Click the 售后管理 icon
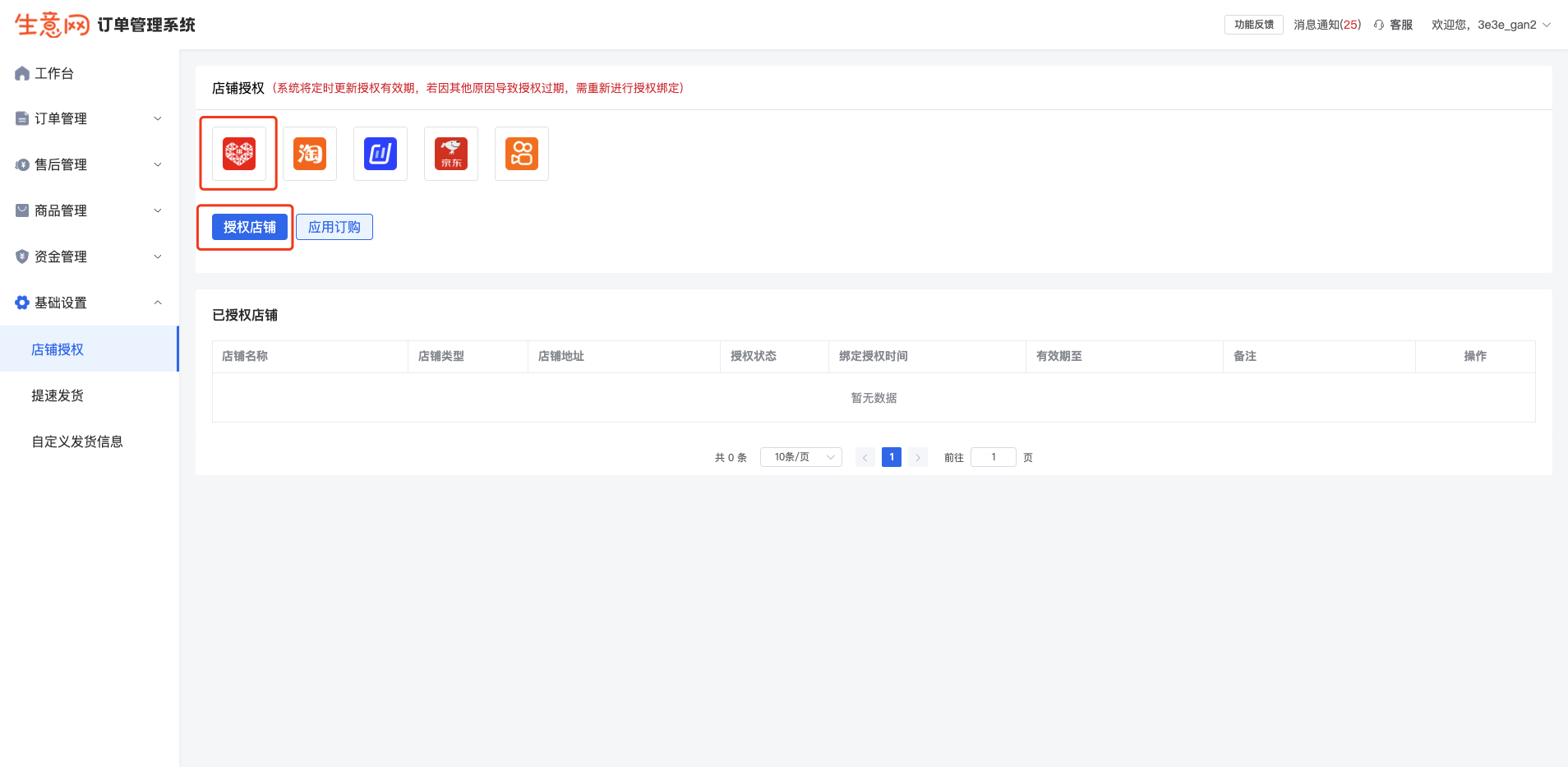This screenshot has height=767, width=1568. click(22, 164)
